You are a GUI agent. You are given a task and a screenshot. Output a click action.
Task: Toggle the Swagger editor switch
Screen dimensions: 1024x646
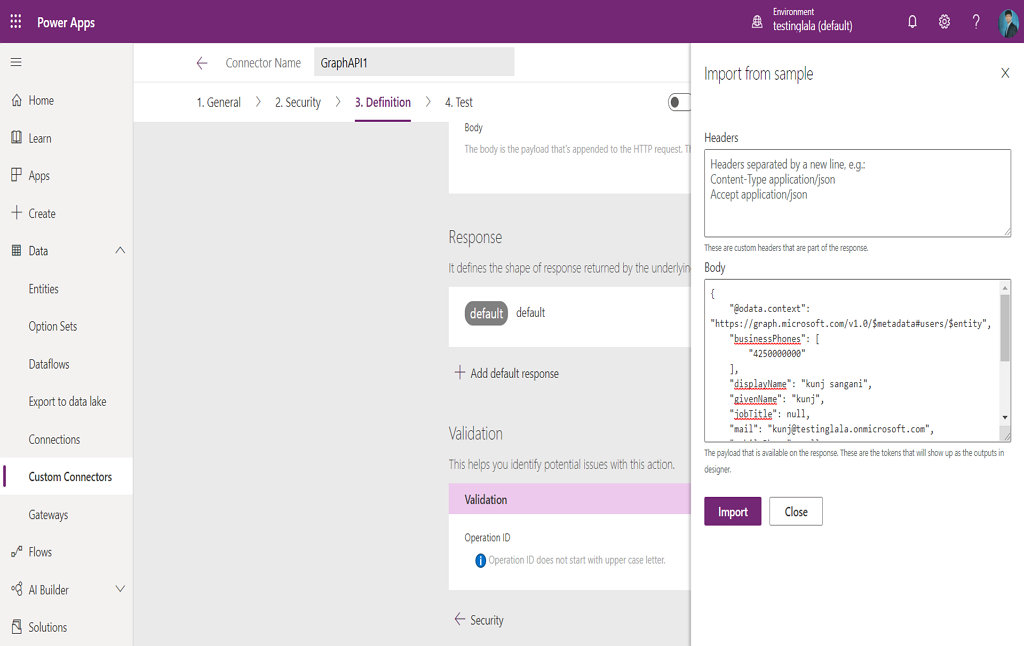click(x=679, y=102)
